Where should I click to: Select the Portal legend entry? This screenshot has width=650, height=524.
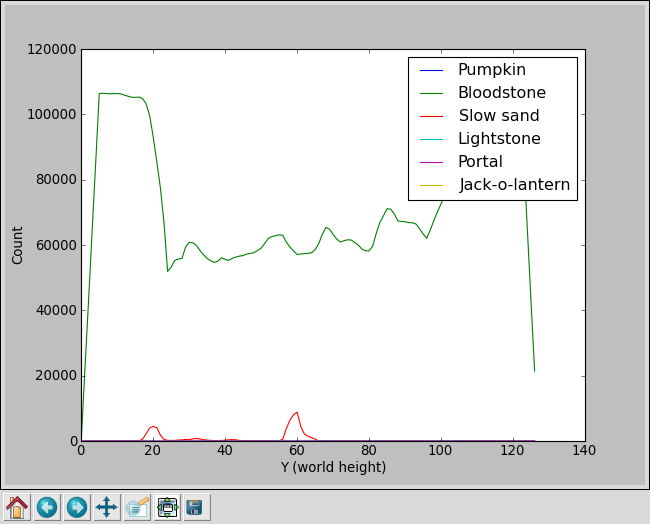tap(480, 162)
